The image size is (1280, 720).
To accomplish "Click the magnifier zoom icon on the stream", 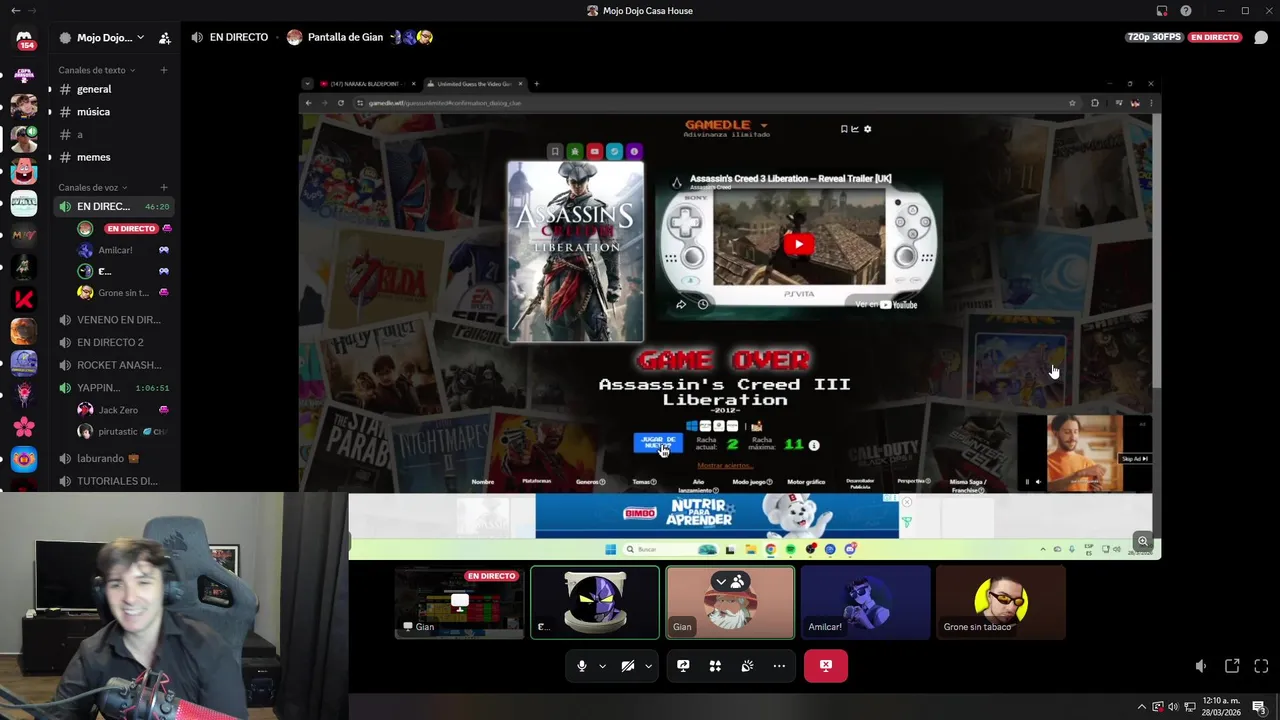I will point(1142,541).
